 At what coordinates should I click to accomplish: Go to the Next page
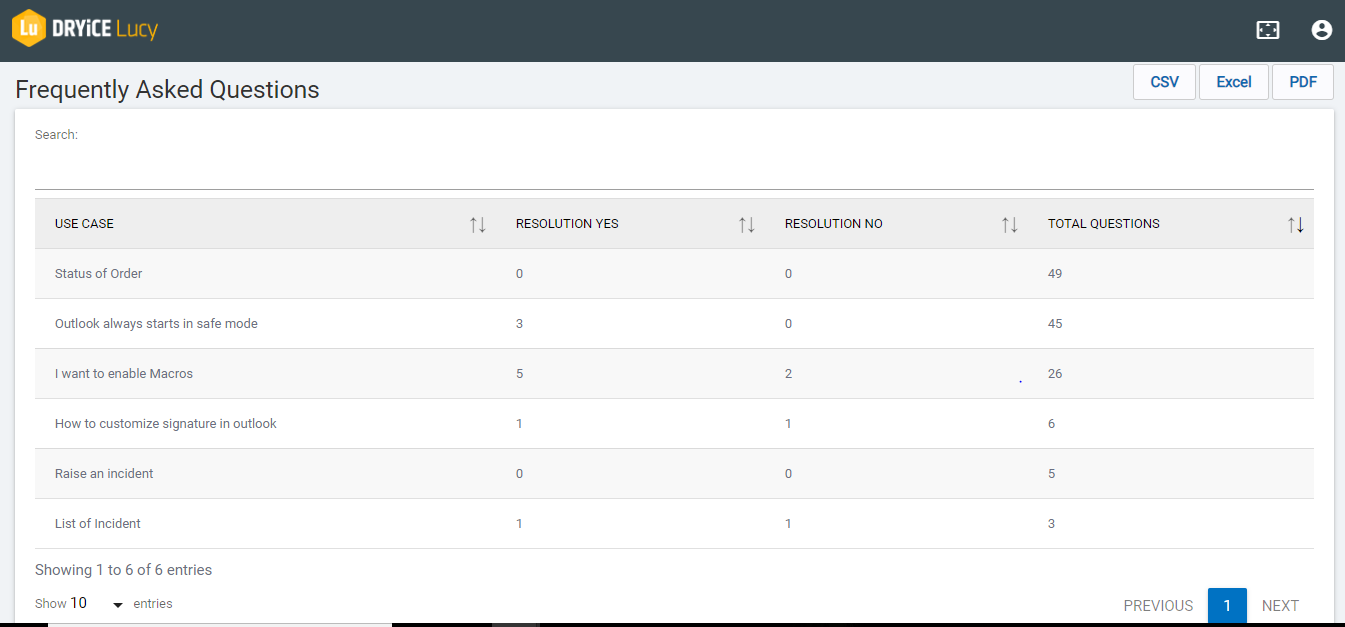point(1280,605)
